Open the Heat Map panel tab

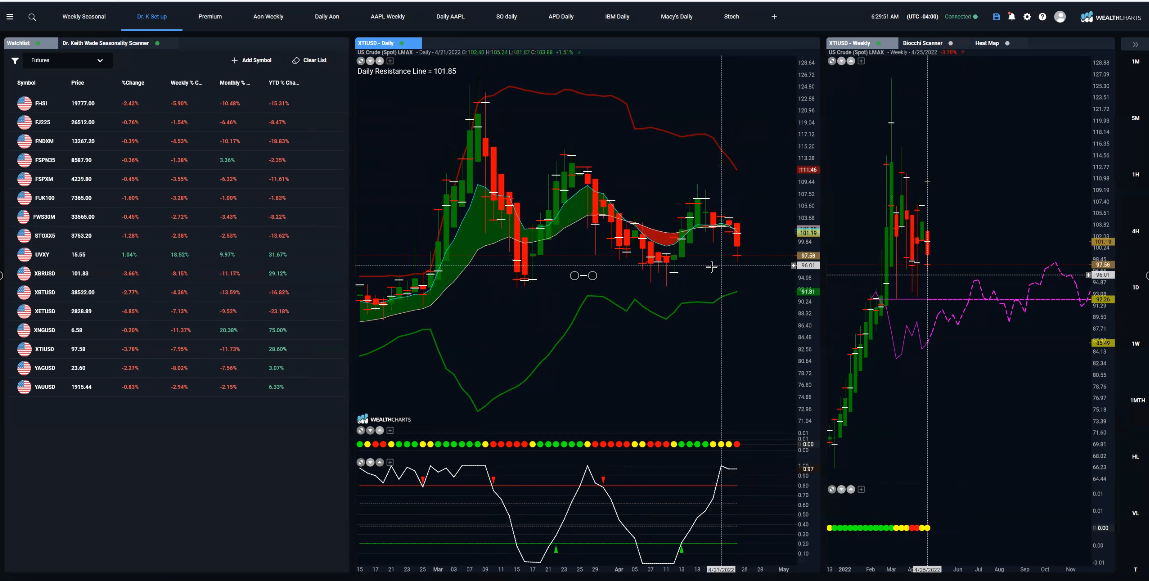[986, 43]
